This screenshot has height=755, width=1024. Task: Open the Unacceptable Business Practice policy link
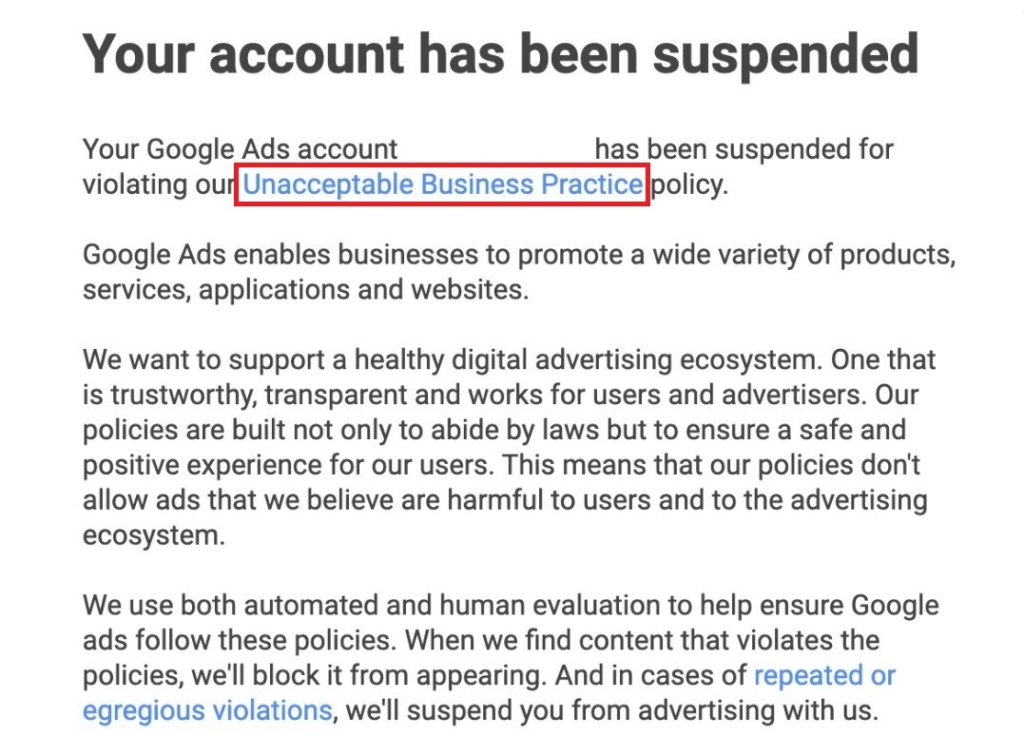click(442, 185)
